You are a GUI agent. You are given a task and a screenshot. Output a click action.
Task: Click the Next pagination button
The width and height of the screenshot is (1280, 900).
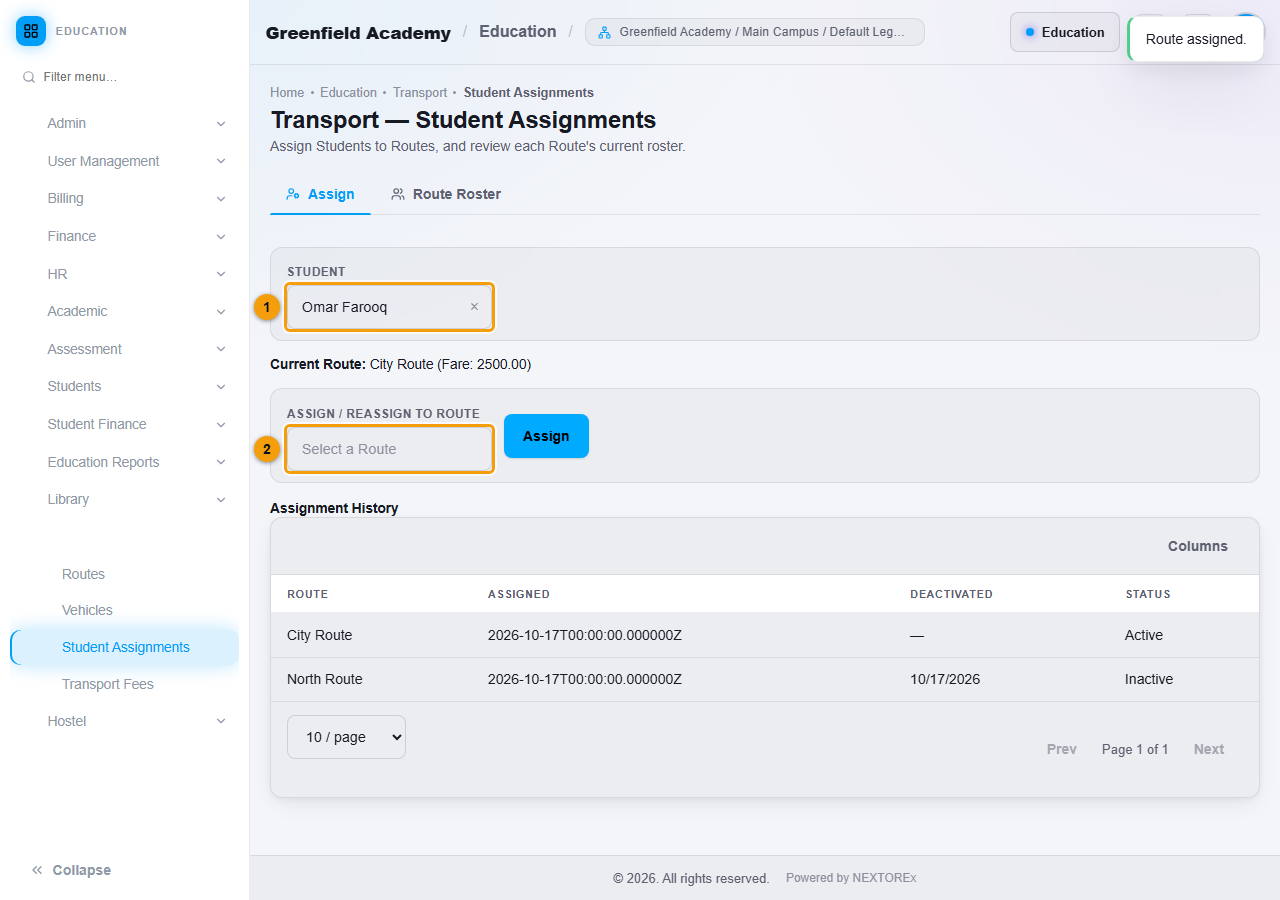coord(1209,749)
